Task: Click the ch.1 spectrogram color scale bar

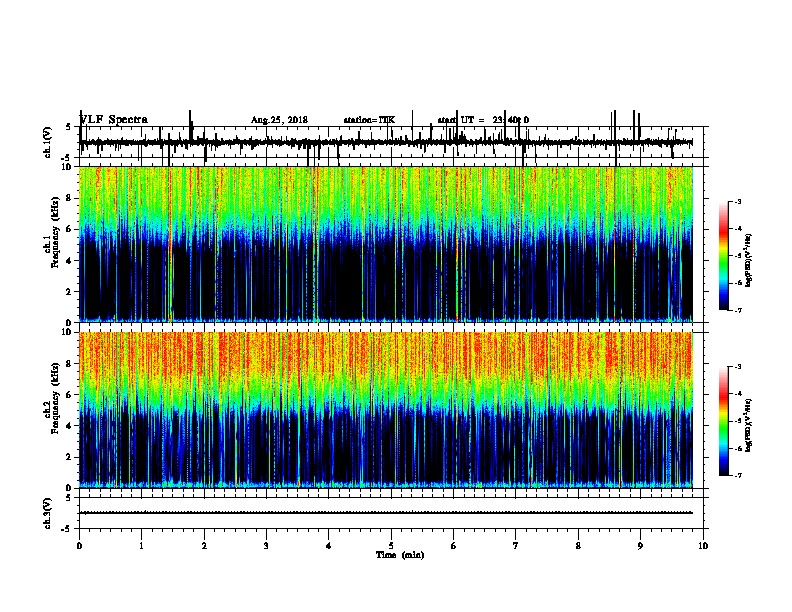Action: click(724, 256)
